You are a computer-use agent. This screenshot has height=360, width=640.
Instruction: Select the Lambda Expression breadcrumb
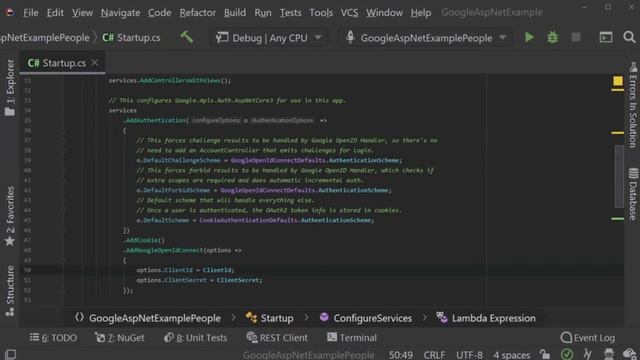tap(486, 318)
